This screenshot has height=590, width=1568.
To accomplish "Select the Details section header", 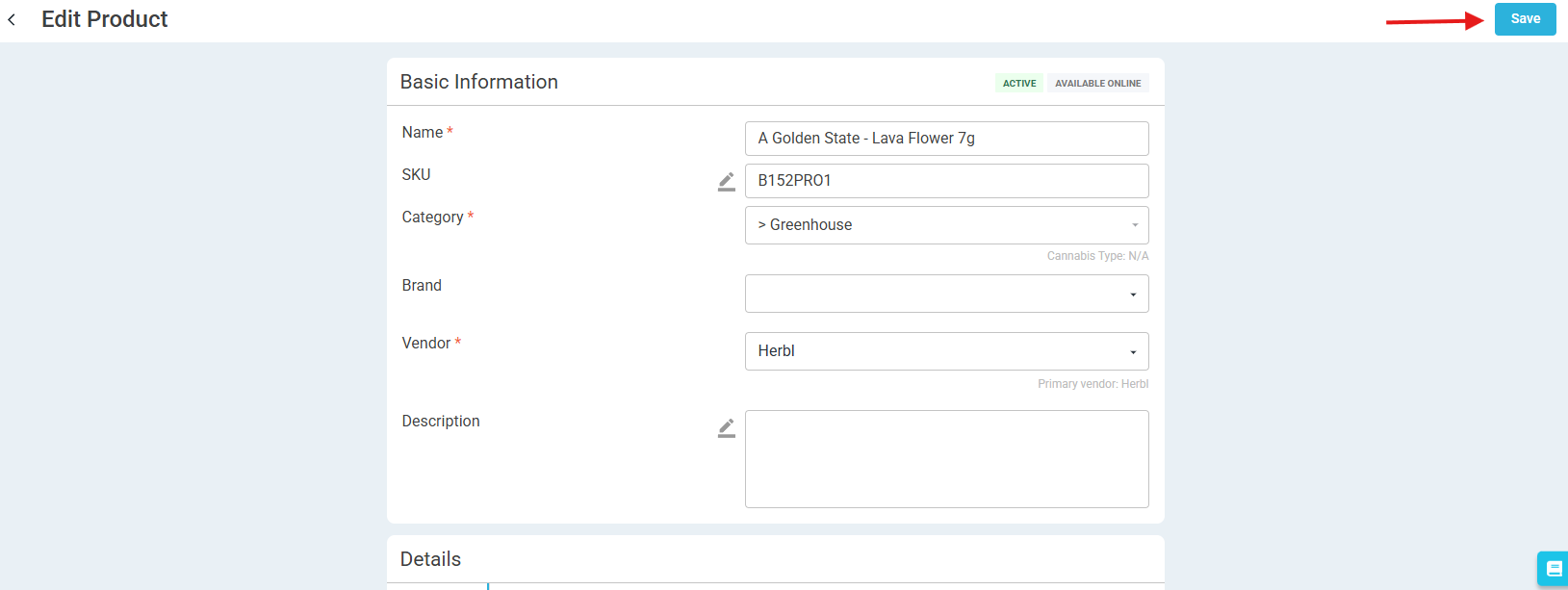I will click(430, 559).
